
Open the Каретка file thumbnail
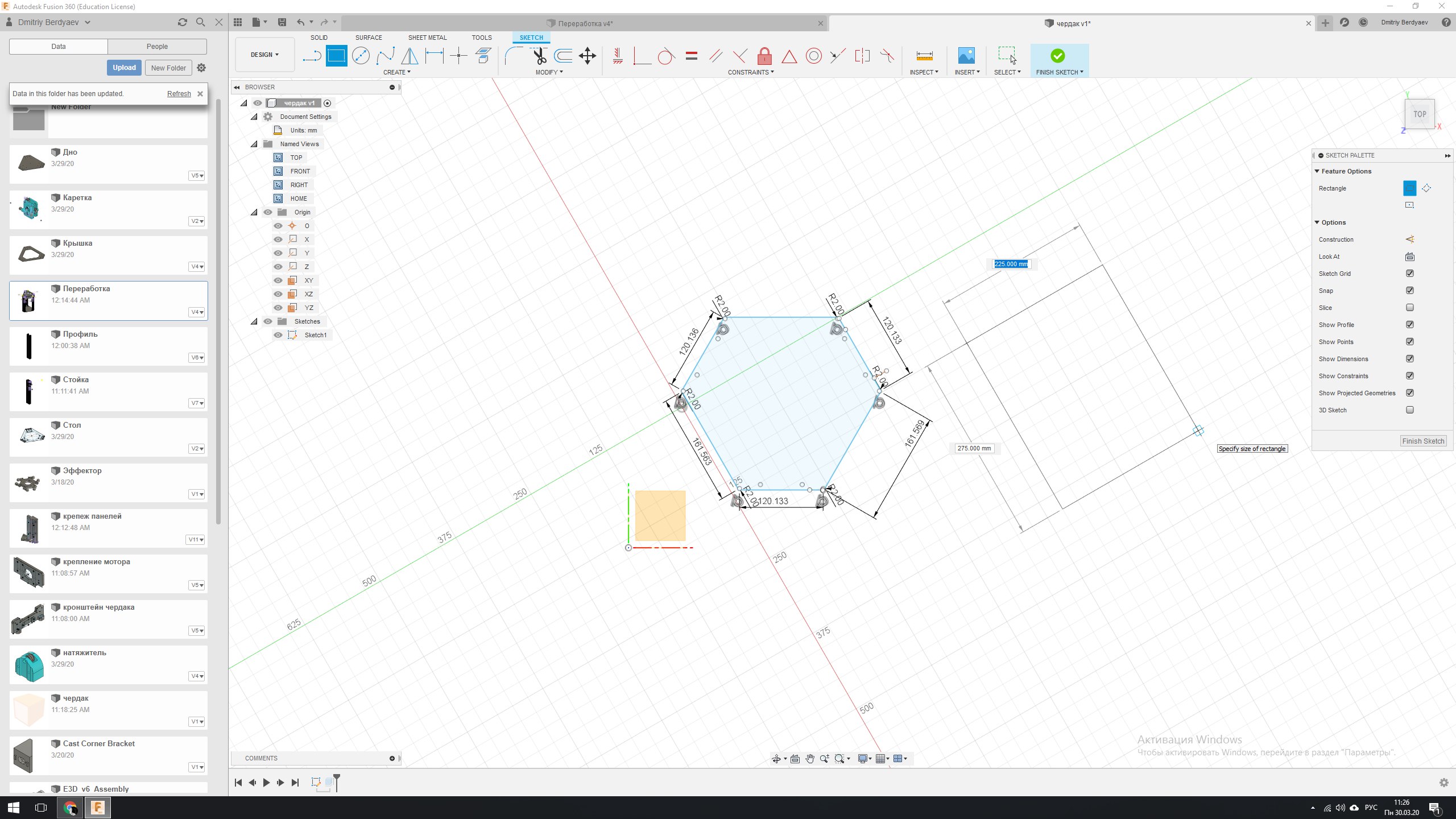29,209
